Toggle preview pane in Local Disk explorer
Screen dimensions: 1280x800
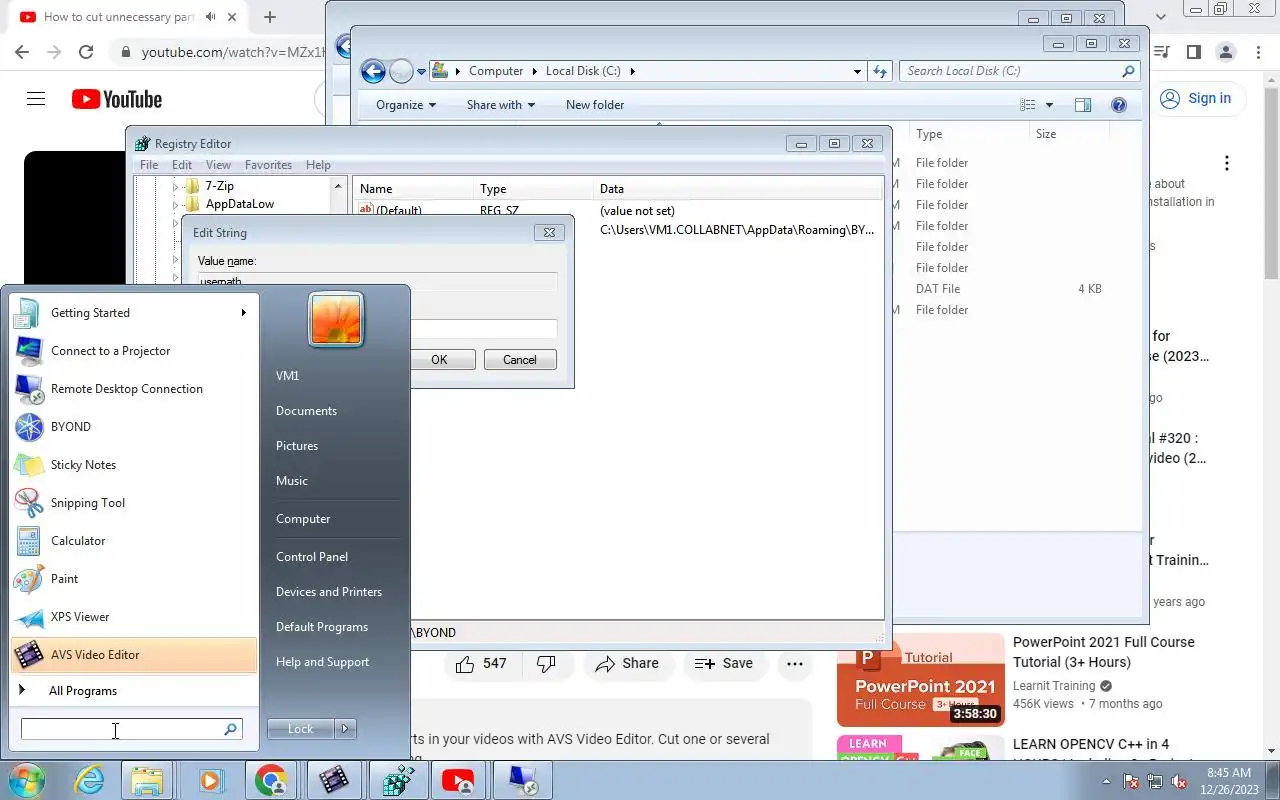tap(1082, 105)
